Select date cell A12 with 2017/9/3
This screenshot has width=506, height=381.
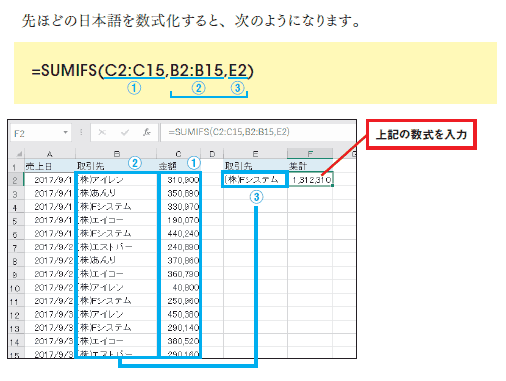tap(50, 314)
